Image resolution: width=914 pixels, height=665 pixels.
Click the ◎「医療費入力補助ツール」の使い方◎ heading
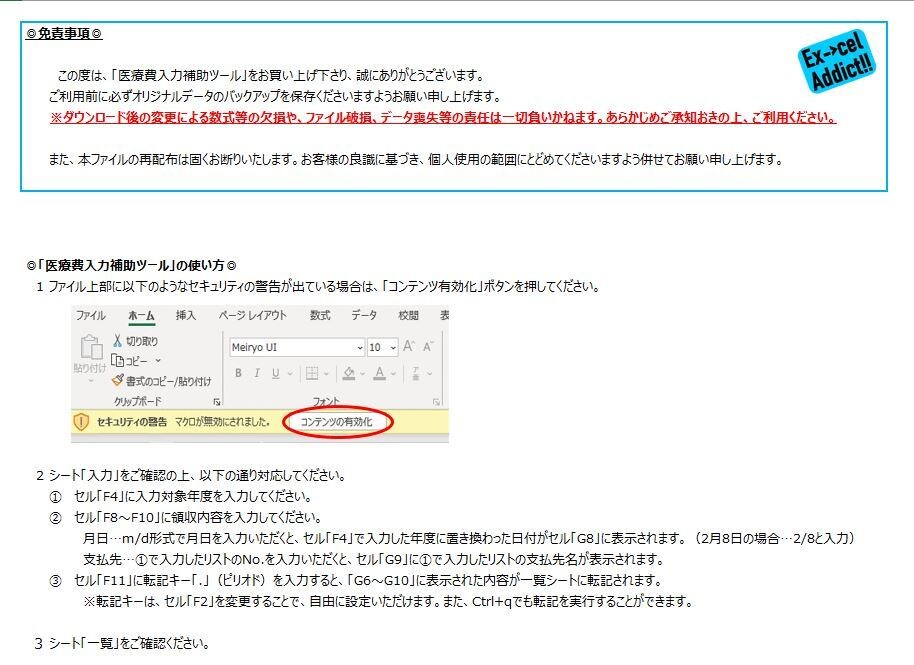coord(131,265)
